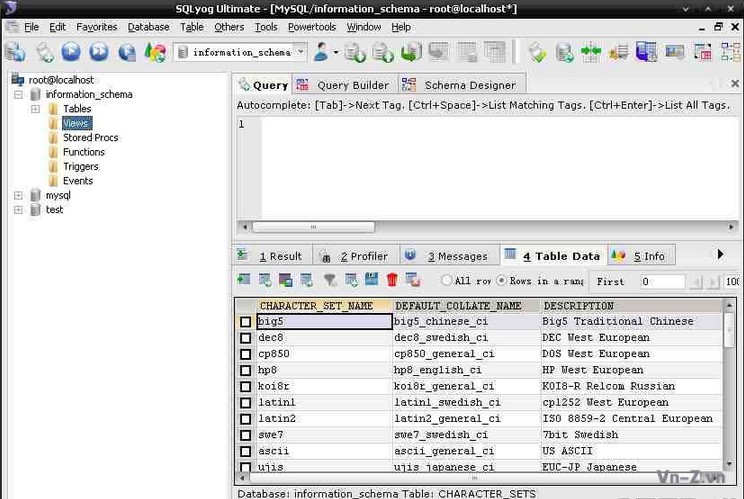Click the Stored Procs folder icon

click(55, 138)
